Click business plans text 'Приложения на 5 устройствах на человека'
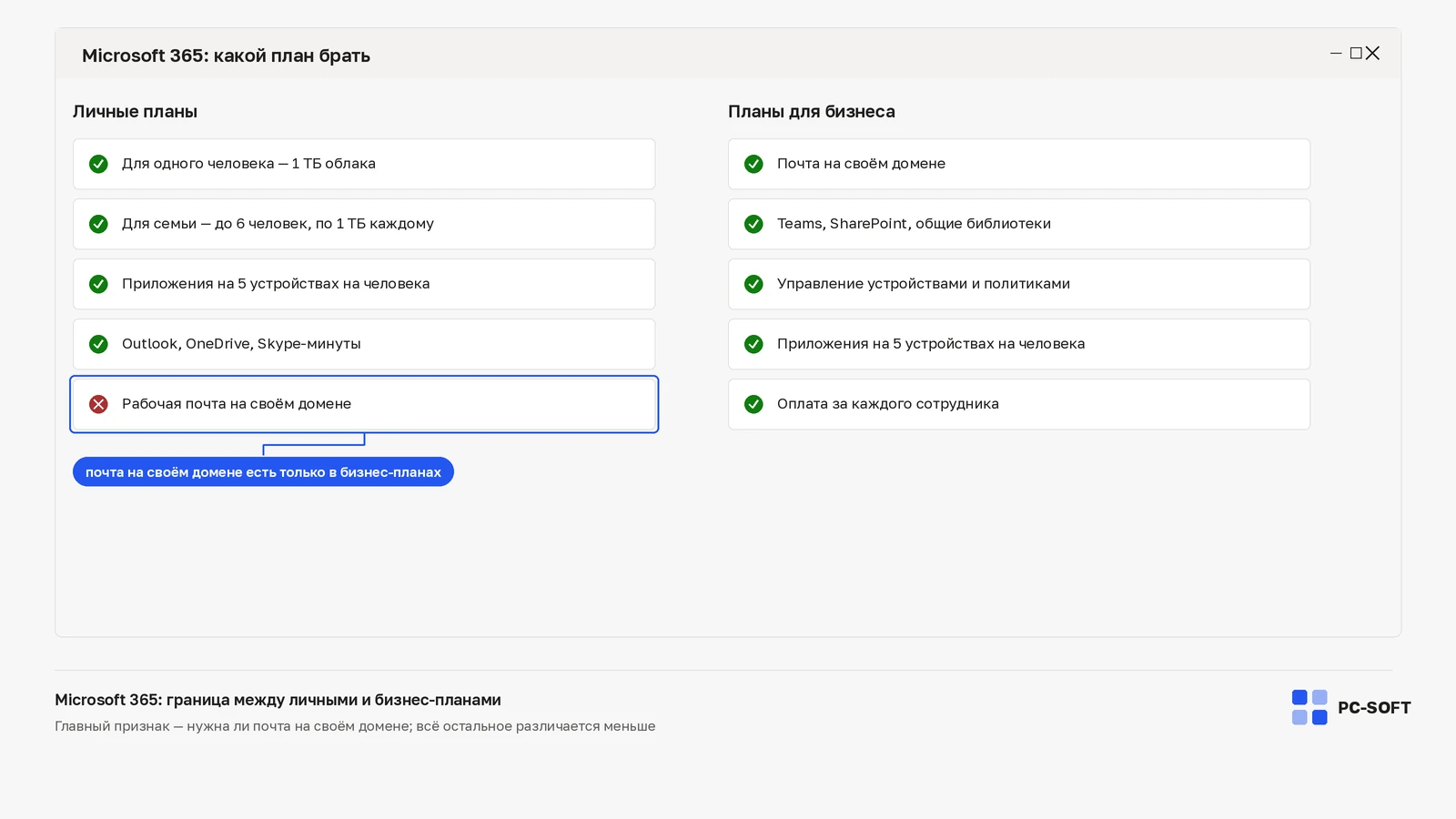Screen dimensions: 1456x819 click(x=931, y=344)
